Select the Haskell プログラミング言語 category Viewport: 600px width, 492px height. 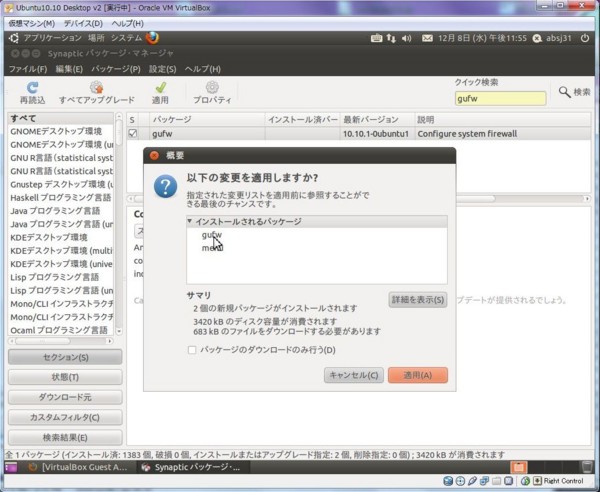coord(60,197)
